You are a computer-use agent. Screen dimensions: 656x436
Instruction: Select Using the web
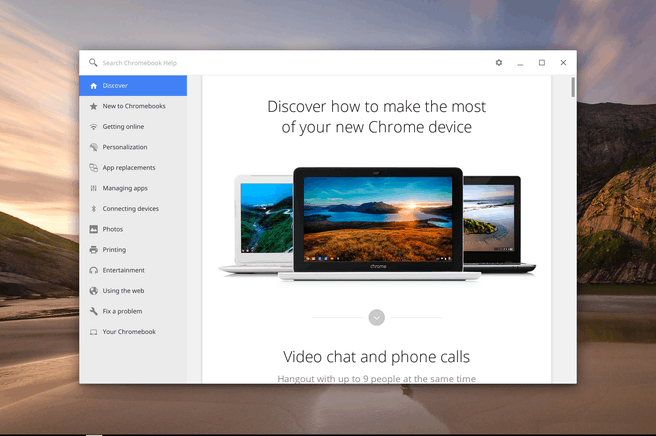click(x=133, y=291)
